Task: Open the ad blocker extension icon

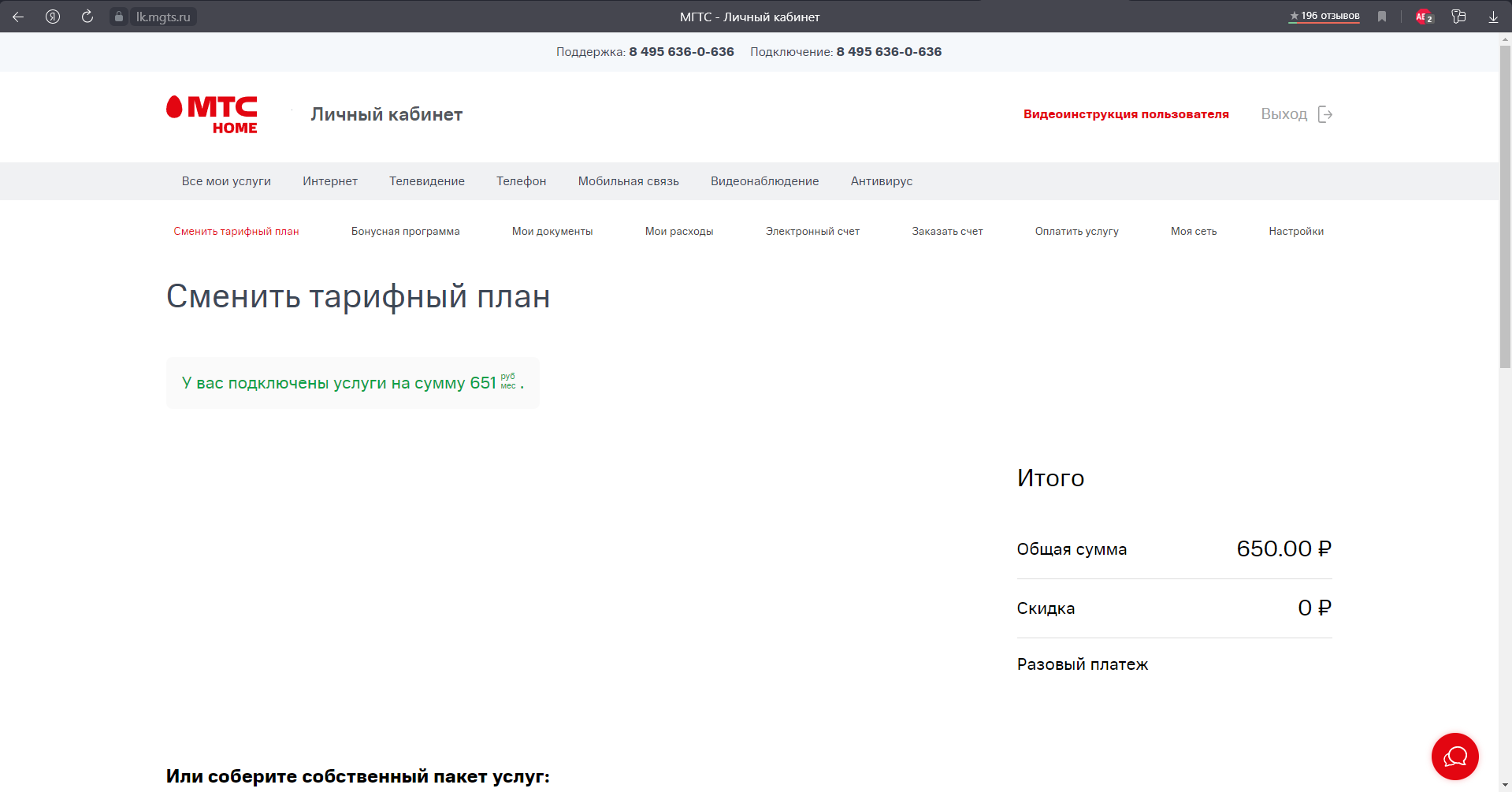Action: point(1425,17)
